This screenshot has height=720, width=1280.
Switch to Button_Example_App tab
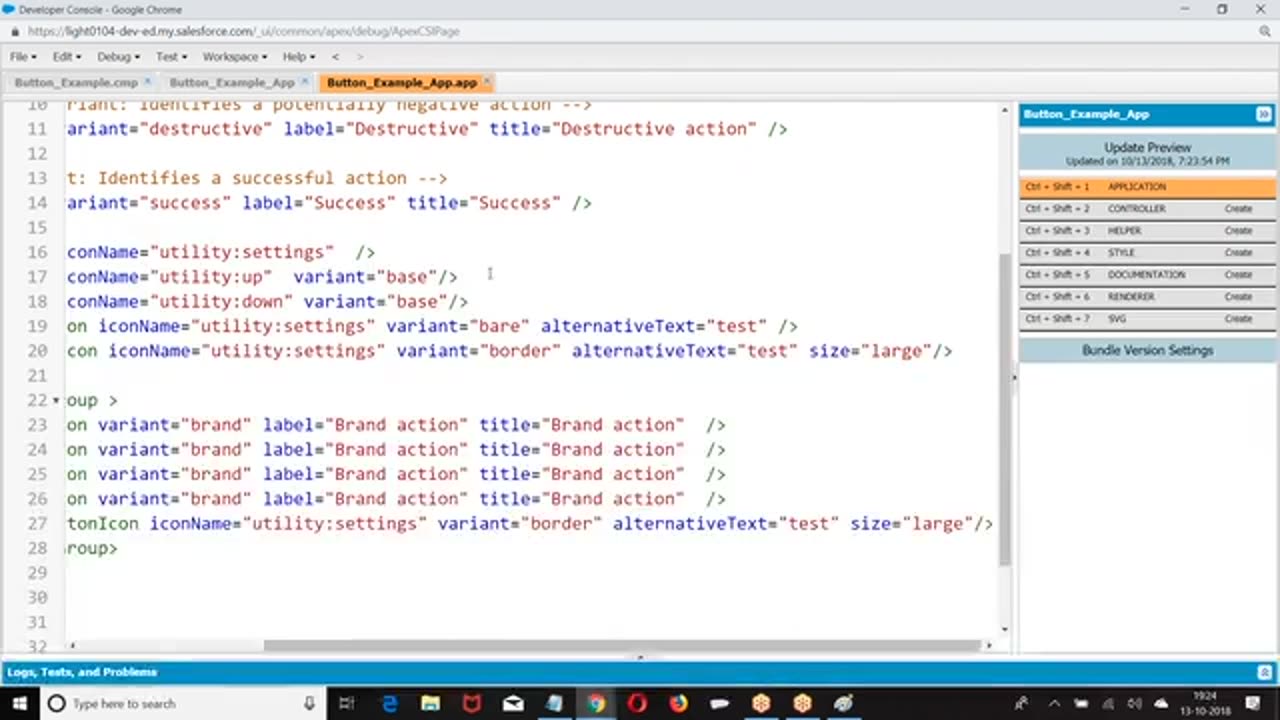coord(232,83)
